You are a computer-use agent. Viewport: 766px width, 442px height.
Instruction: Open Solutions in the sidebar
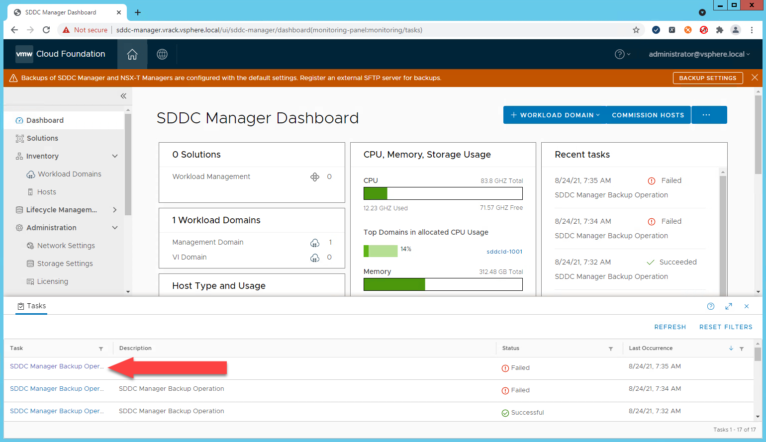42,138
